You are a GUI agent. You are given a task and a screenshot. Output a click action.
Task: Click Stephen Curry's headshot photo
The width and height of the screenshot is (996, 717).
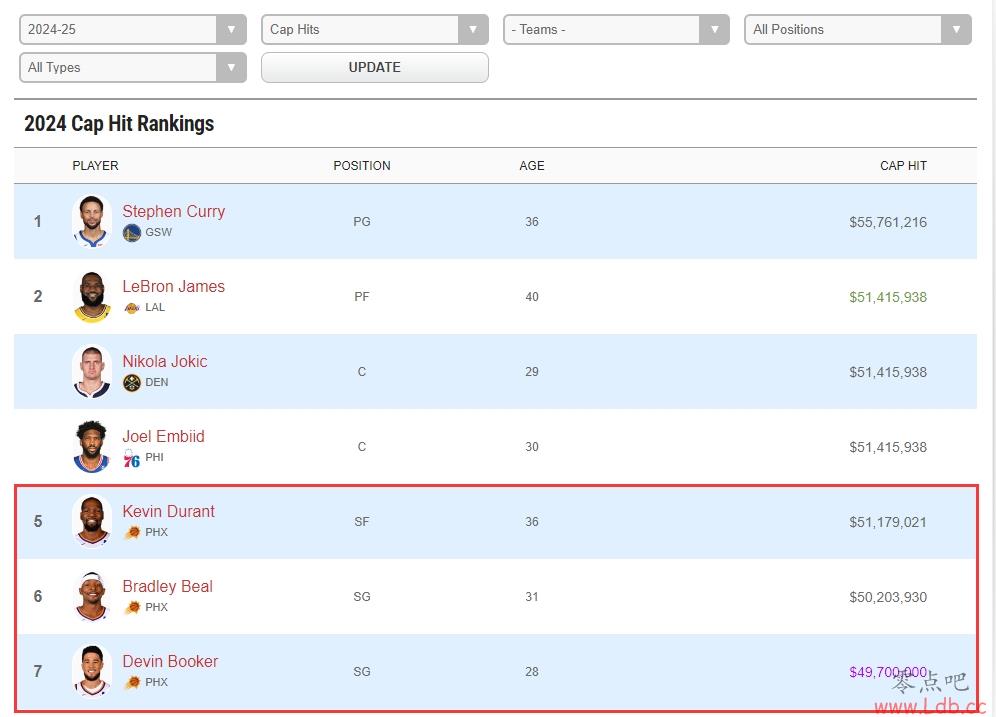coord(91,221)
